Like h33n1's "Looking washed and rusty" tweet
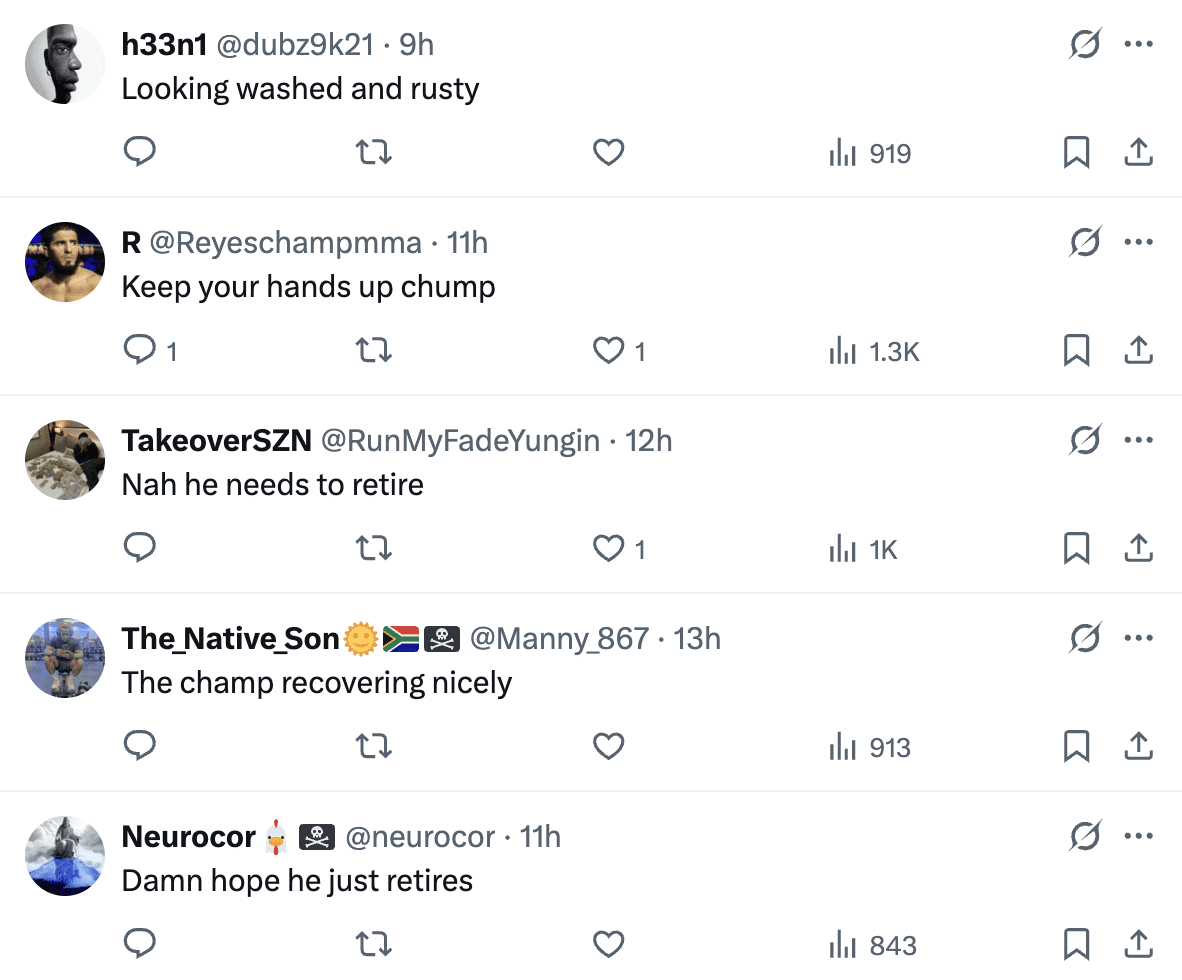The height and width of the screenshot is (980, 1182). pyautogui.click(x=609, y=152)
